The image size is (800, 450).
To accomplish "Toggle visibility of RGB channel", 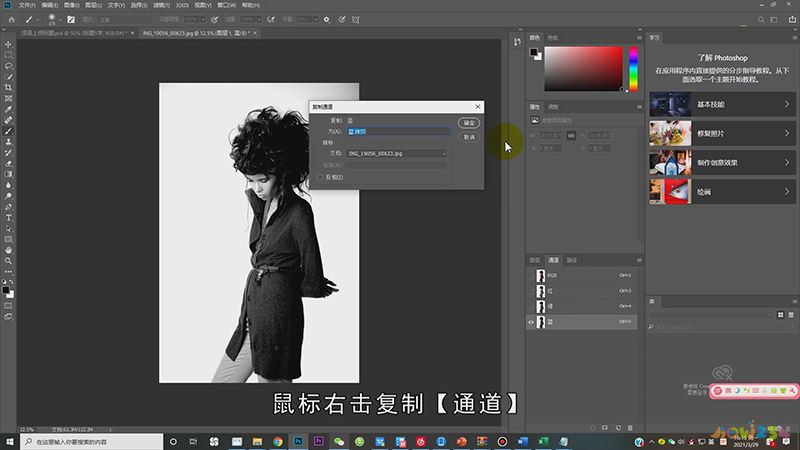I will [x=531, y=276].
